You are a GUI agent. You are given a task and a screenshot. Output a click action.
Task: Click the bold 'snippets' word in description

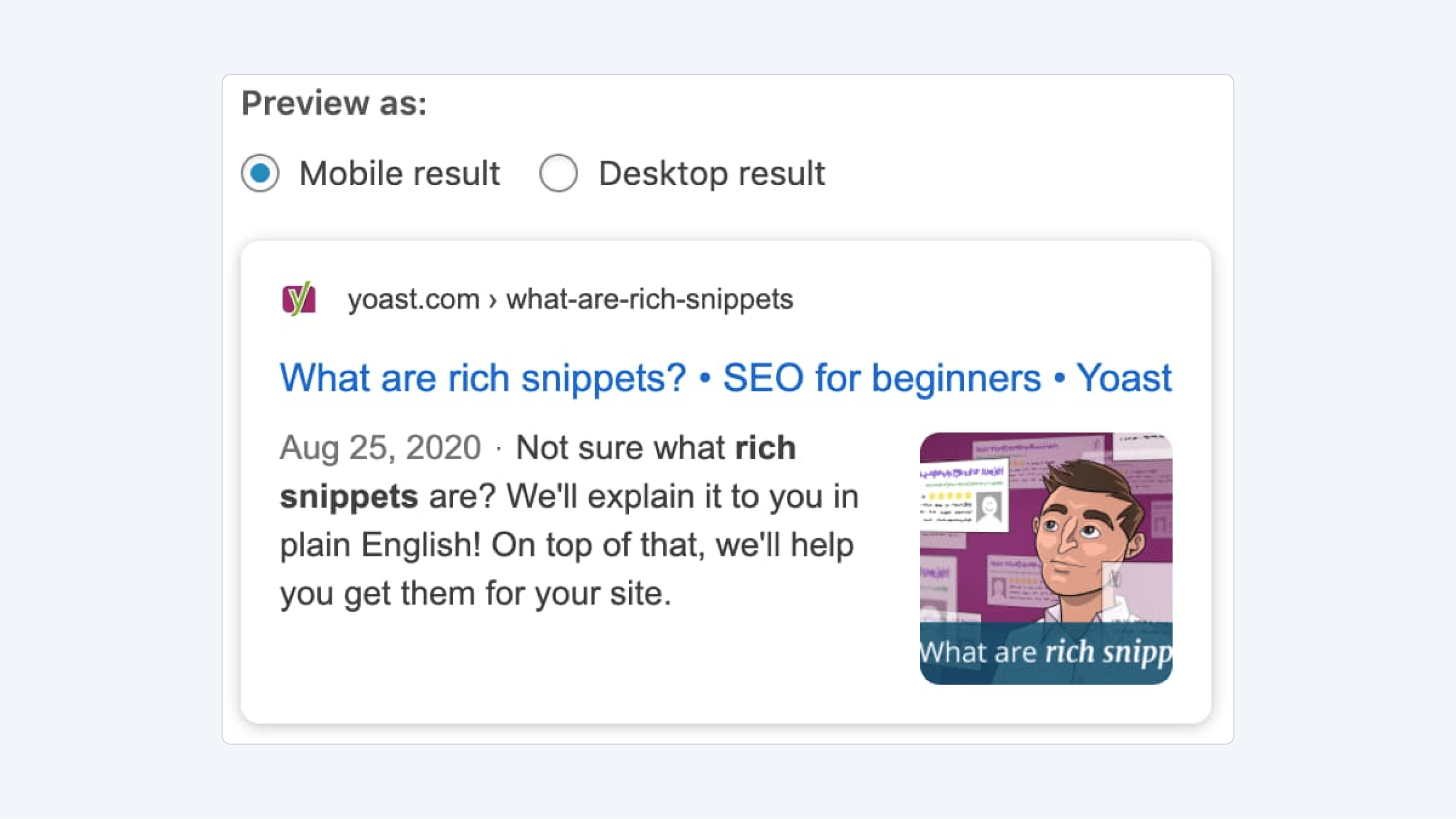click(349, 497)
